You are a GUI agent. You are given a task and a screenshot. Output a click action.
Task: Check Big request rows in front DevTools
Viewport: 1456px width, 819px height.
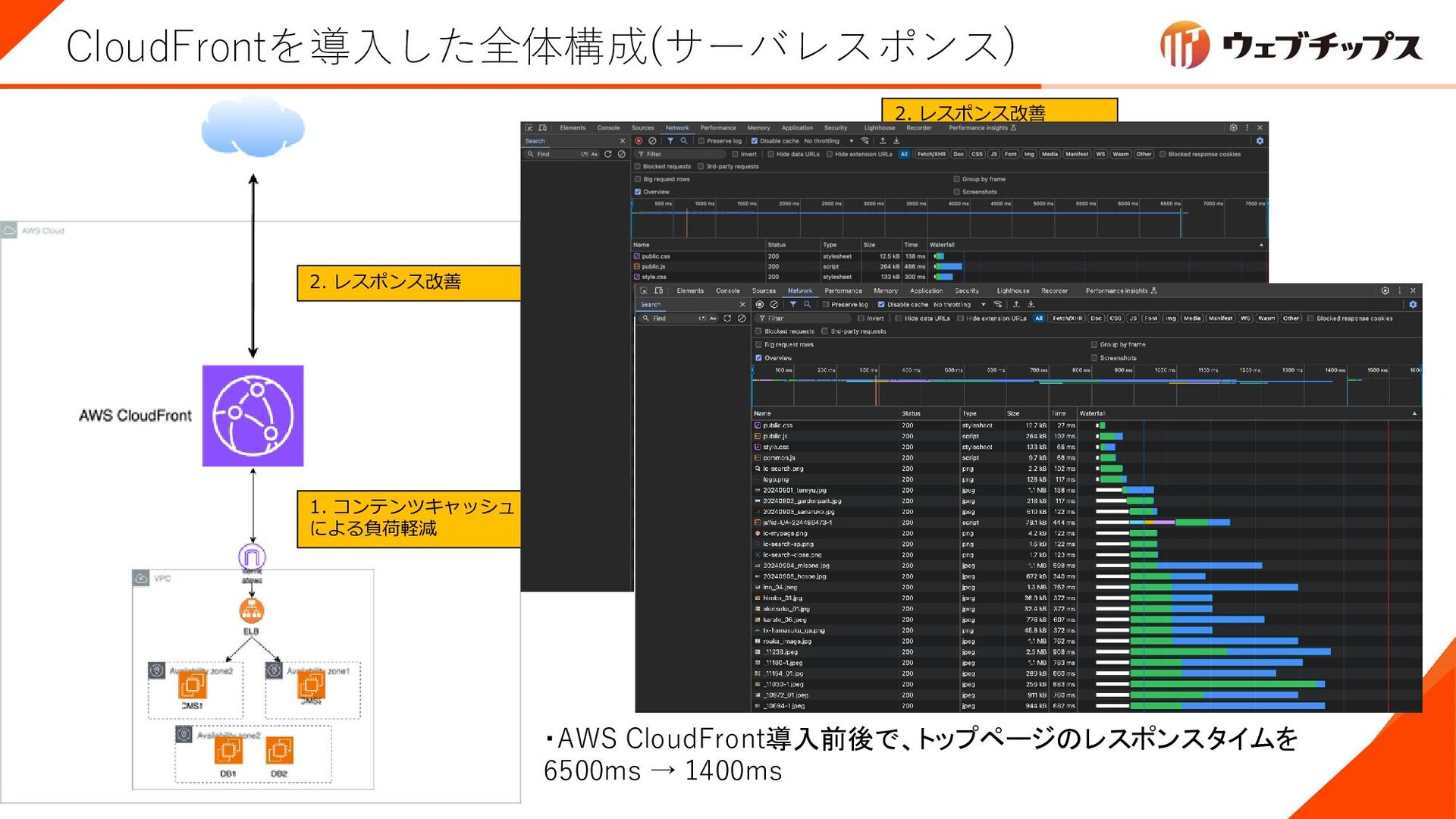click(758, 345)
